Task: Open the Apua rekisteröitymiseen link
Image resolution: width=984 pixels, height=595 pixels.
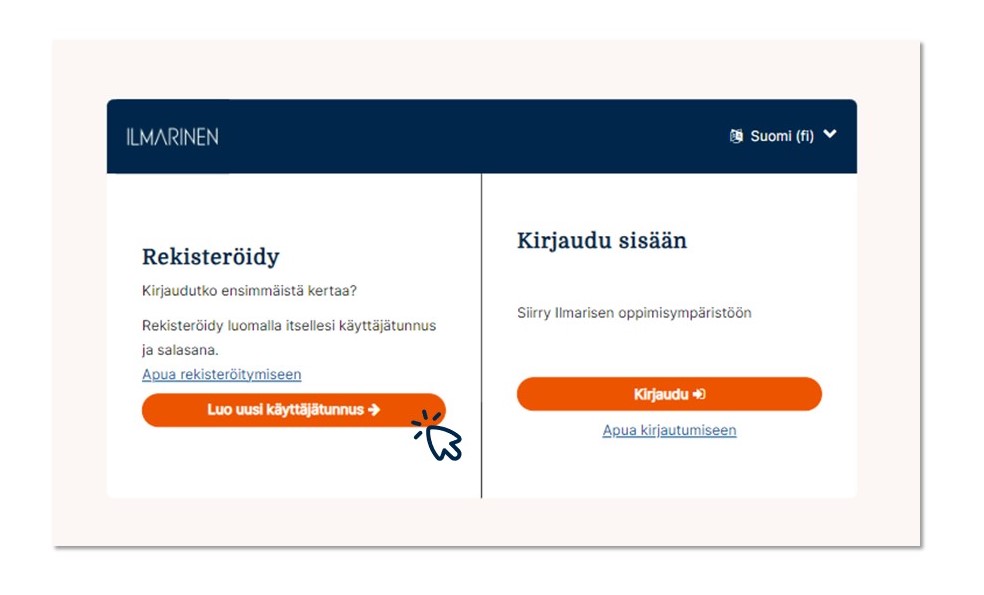Action: (x=221, y=374)
